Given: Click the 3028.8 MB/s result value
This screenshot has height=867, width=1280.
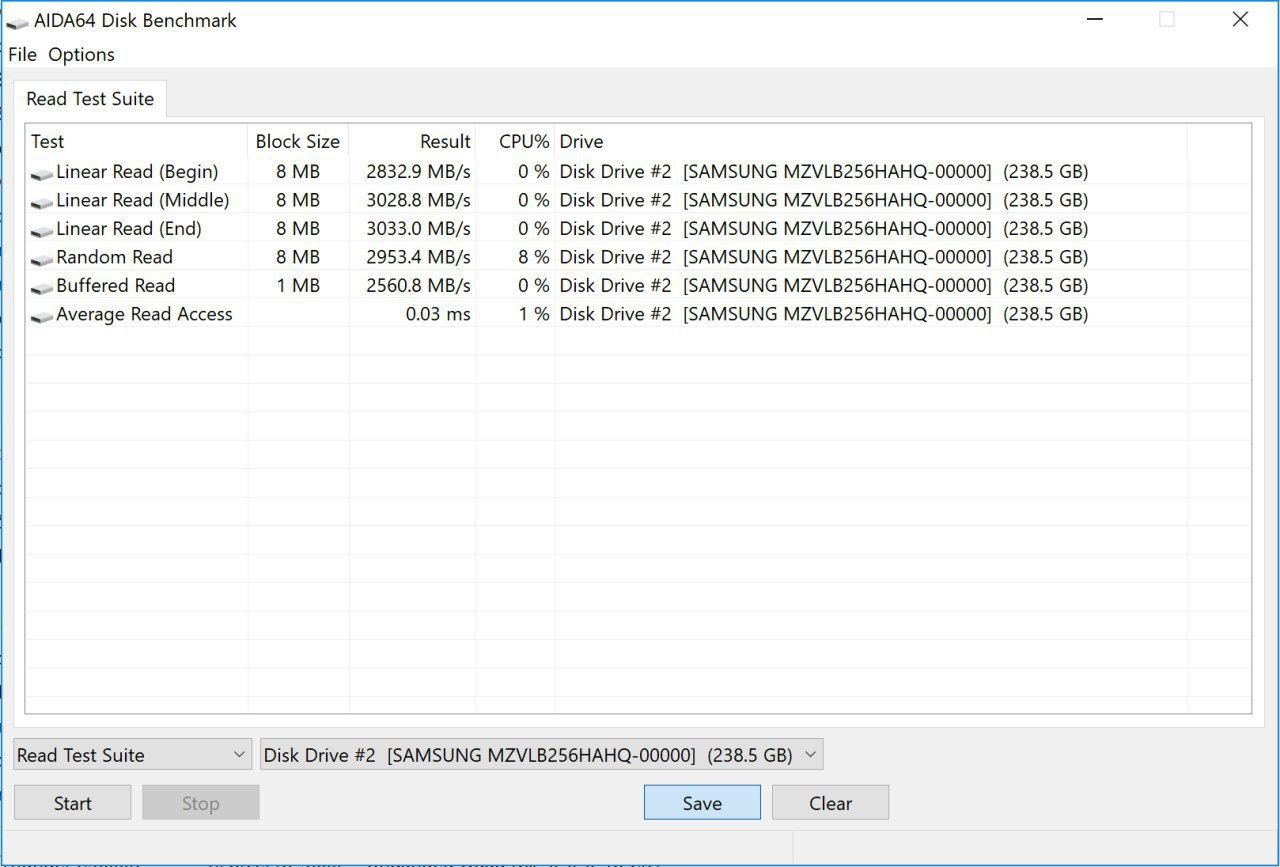Looking at the screenshot, I should [418, 200].
